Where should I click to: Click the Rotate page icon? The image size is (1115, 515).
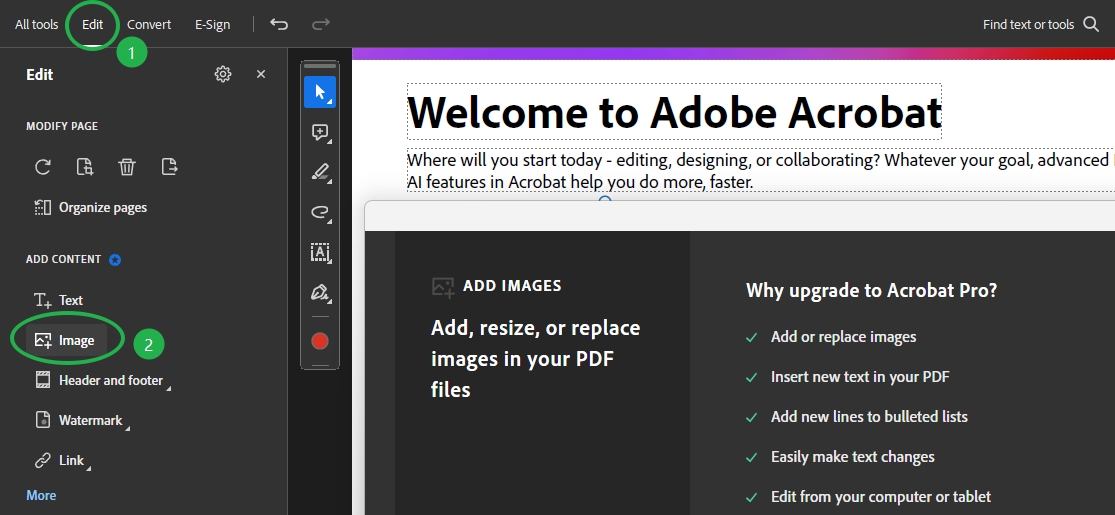pos(43,167)
